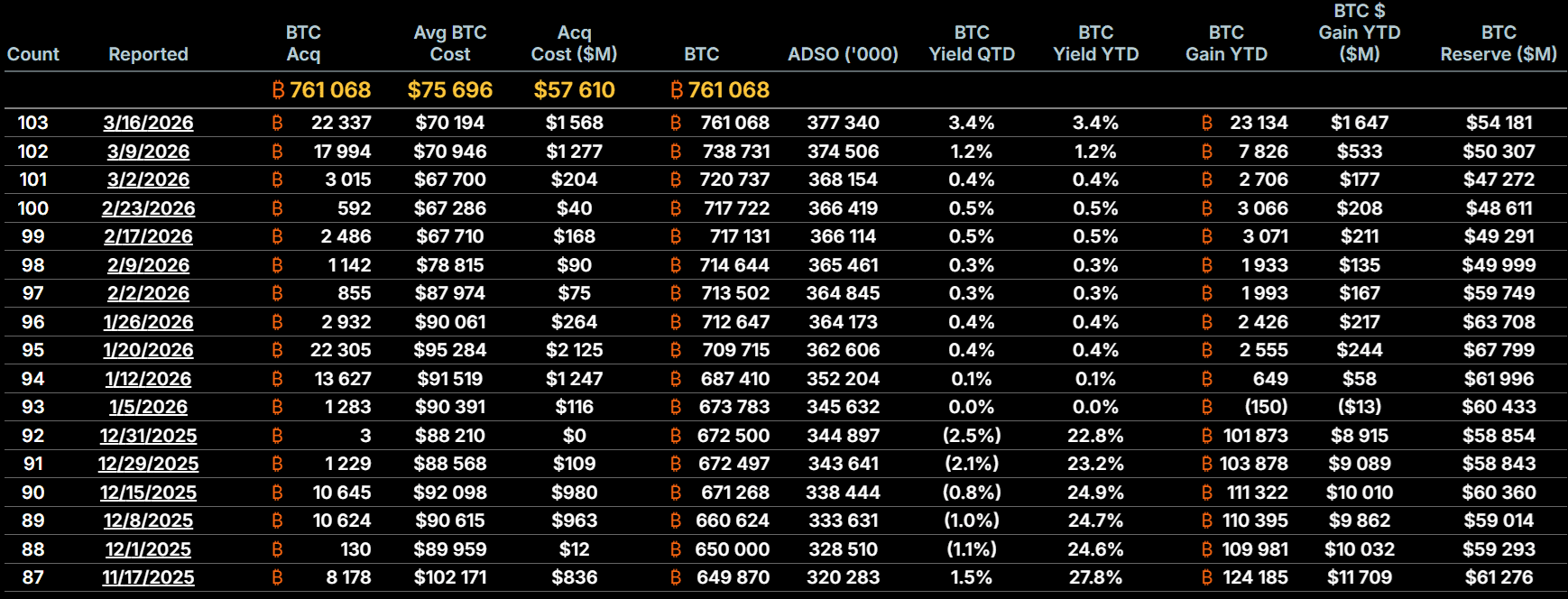The image size is (1568, 599).
Task: Open the 1/20/2026 reported link
Action: pyautogui.click(x=148, y=350)
